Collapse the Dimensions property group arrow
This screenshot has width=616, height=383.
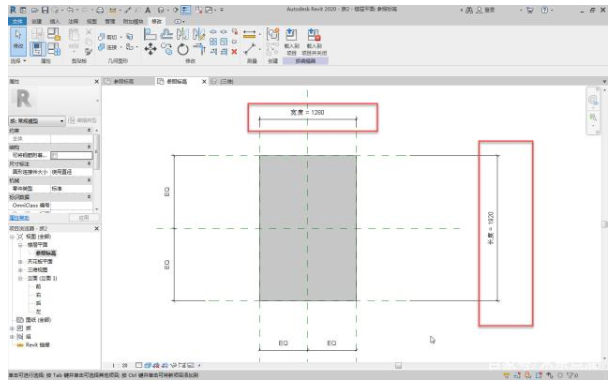tap(89, 164)
